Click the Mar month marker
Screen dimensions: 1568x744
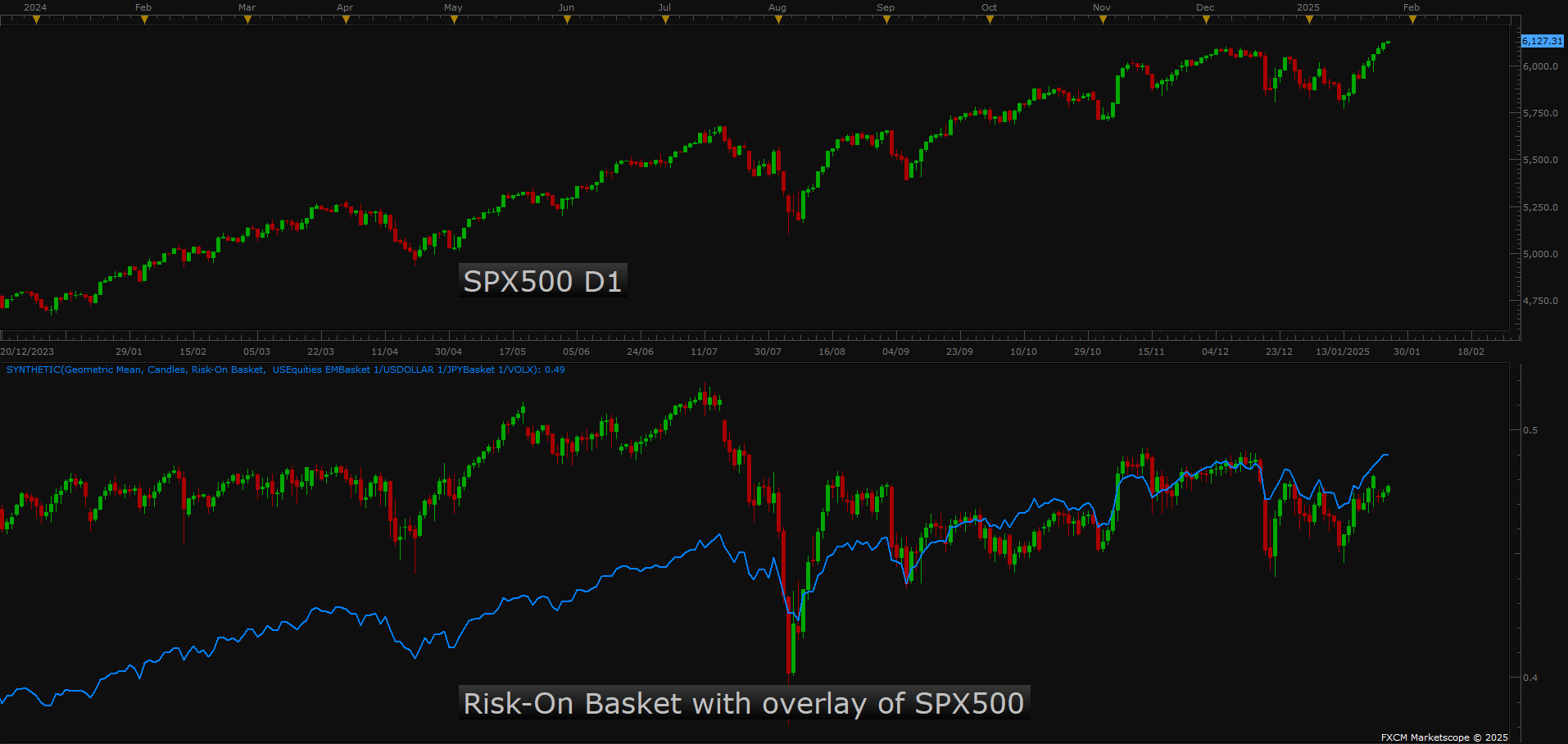[247, 20]
